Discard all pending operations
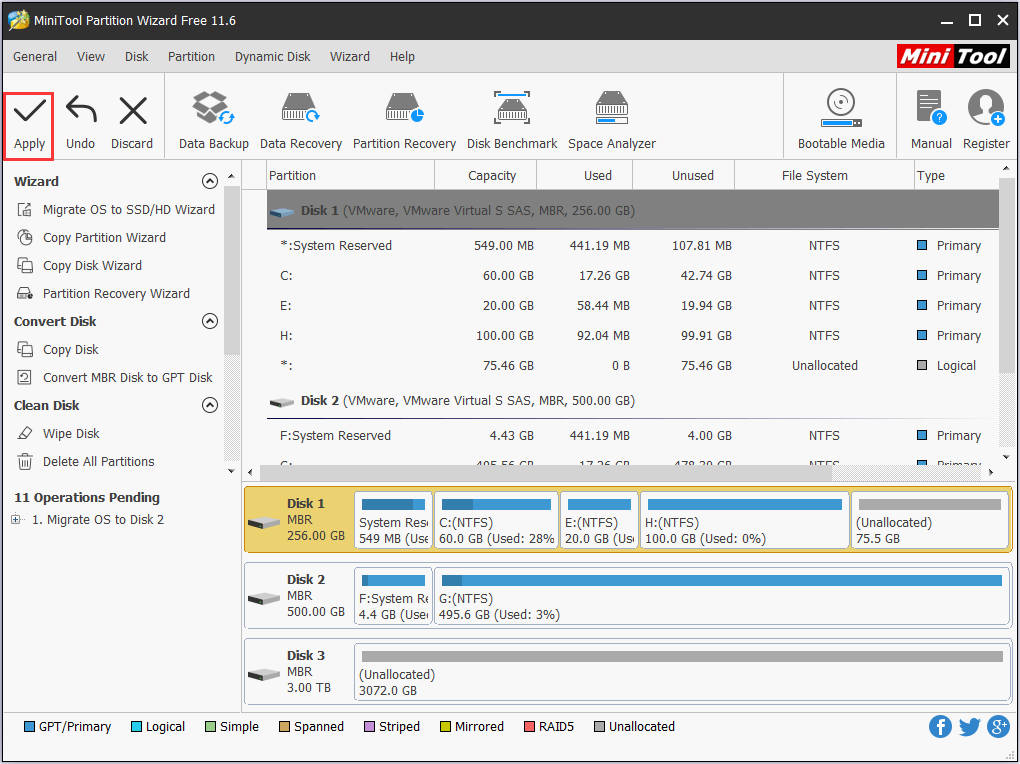This screenshot has height=764, width=1020. [x=132, y=124]
